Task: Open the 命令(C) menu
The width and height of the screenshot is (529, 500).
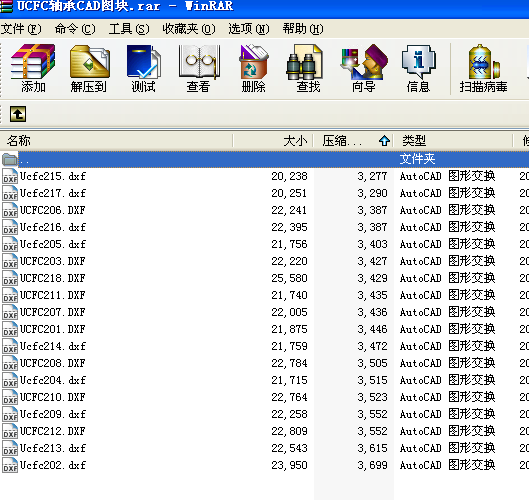Action: 75,29
